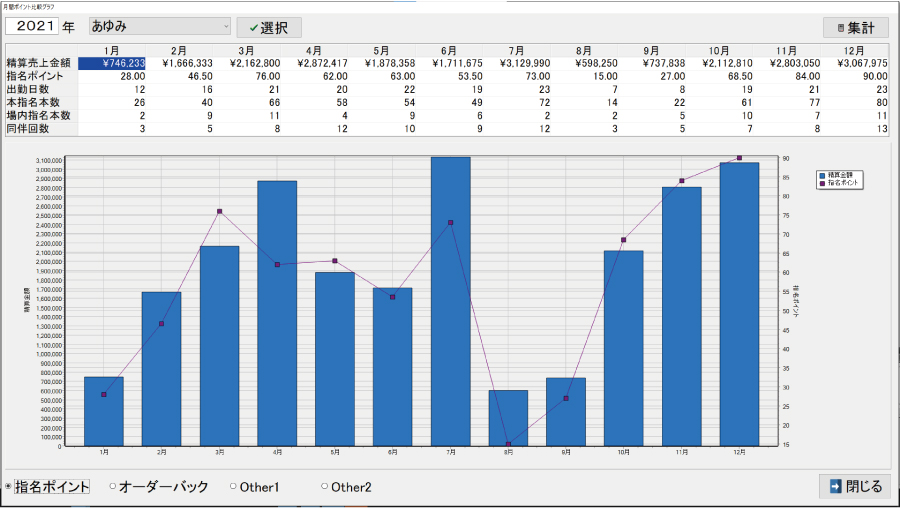Click the 指名ポイント legend marker
The width and height of the screenshot is (900, 508).
click(822, 183)
